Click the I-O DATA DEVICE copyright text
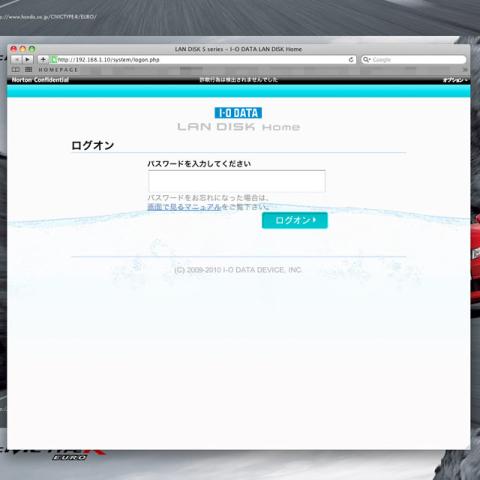 (238, 270)
